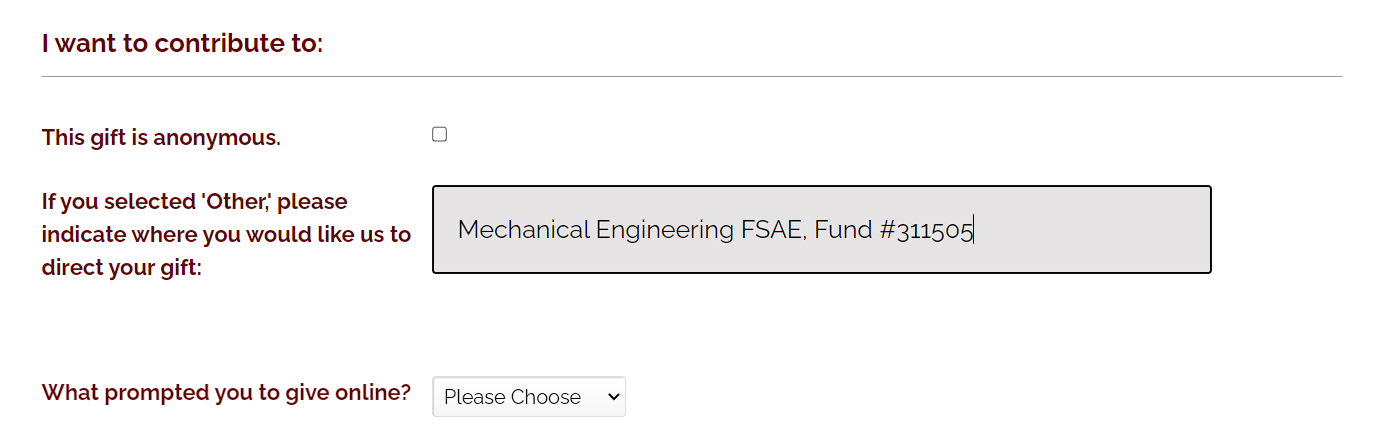Click the word 'Mechanical' in the text field
The width and height of the screenshot is (1385, 447).
pyautogui.click(x=523, y=230)
